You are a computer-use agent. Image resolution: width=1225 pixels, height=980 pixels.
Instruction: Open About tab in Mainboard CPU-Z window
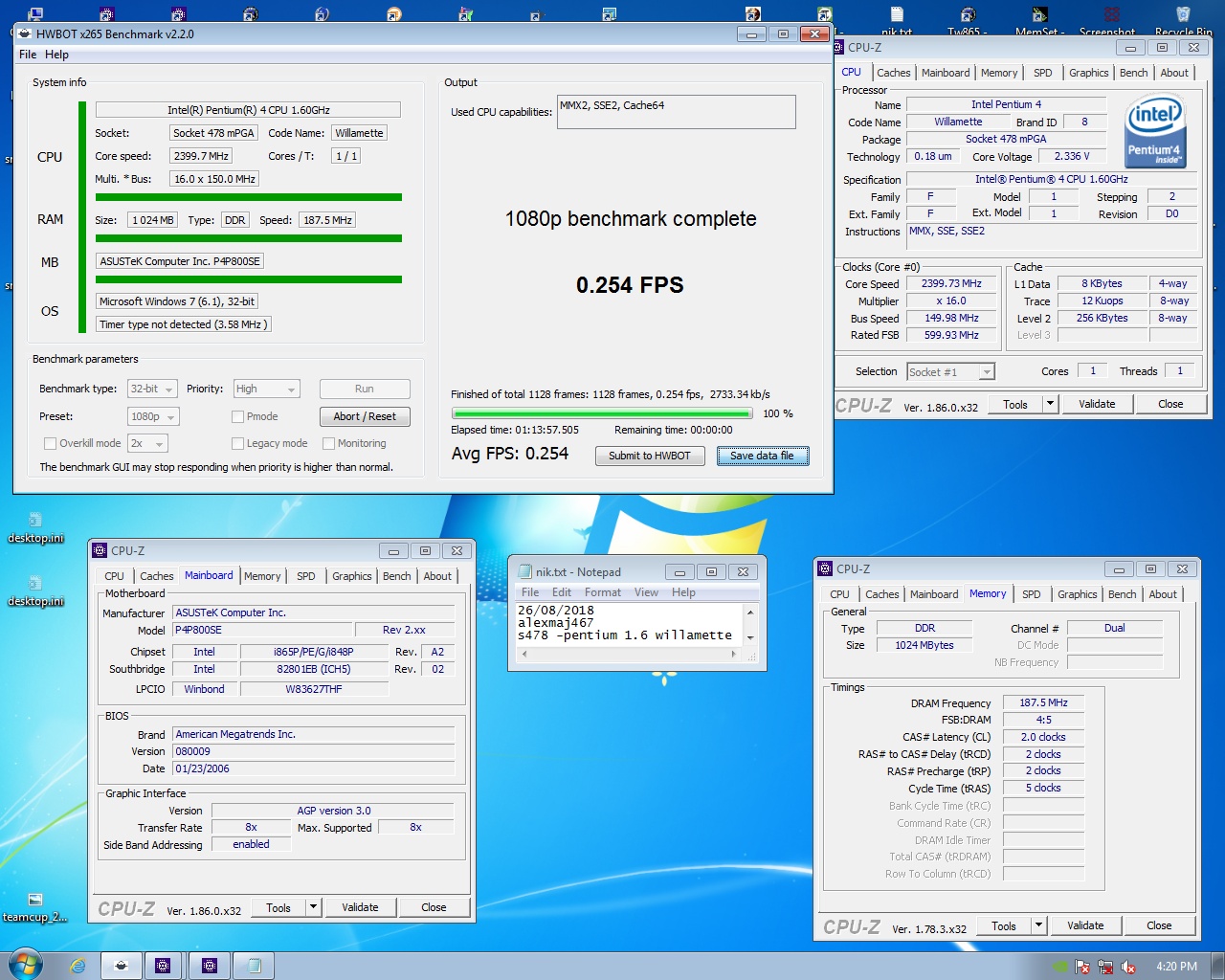coord(437,576)
